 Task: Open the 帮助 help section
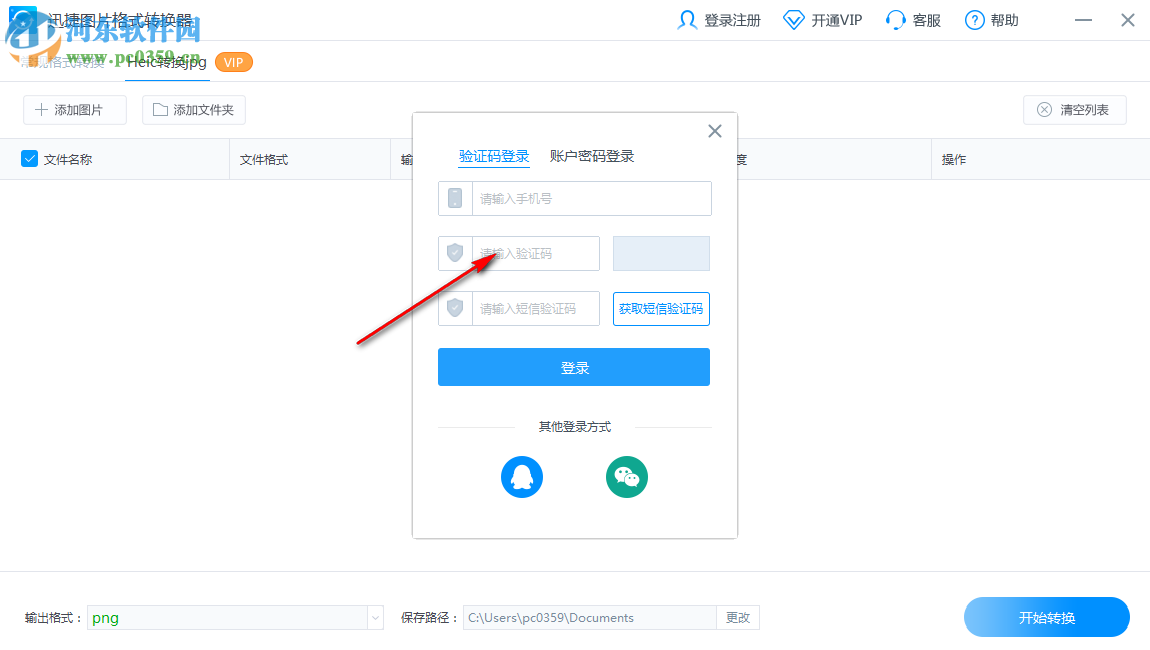click(991, 19)
